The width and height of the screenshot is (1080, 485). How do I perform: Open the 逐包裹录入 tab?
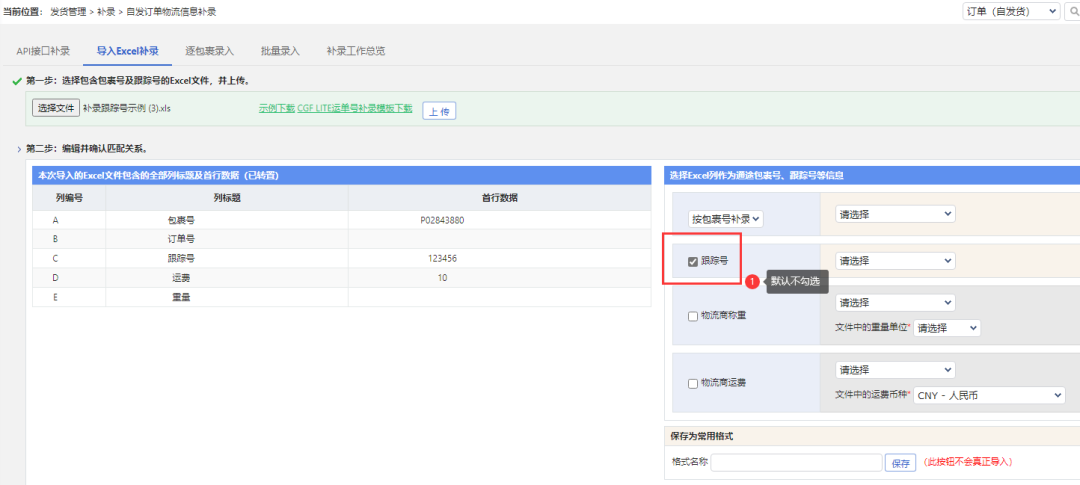coord(209,50)
